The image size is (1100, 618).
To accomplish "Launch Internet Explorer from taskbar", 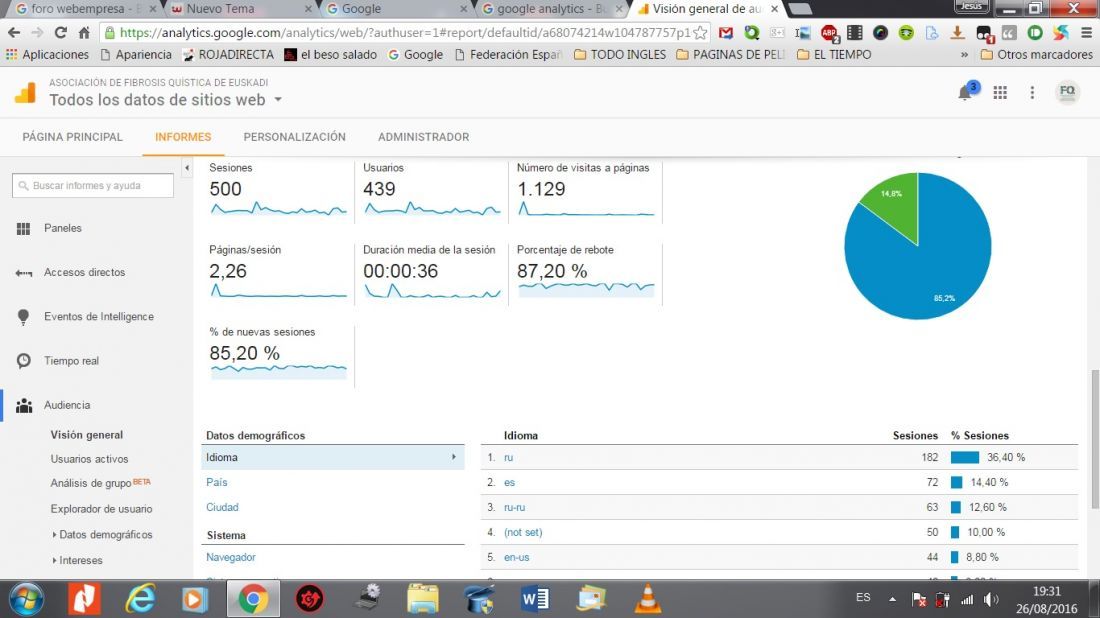I will click(x=140, y=599).
